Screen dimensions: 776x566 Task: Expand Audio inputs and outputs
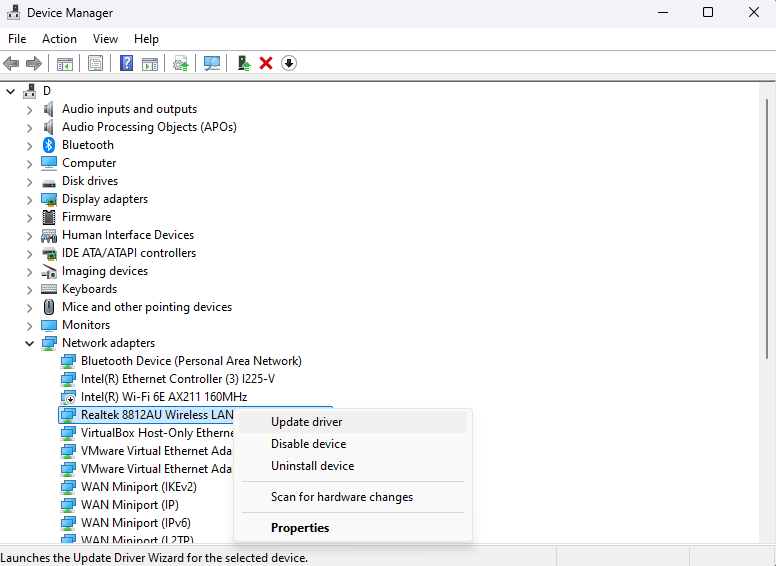click(x=29, y=110)
